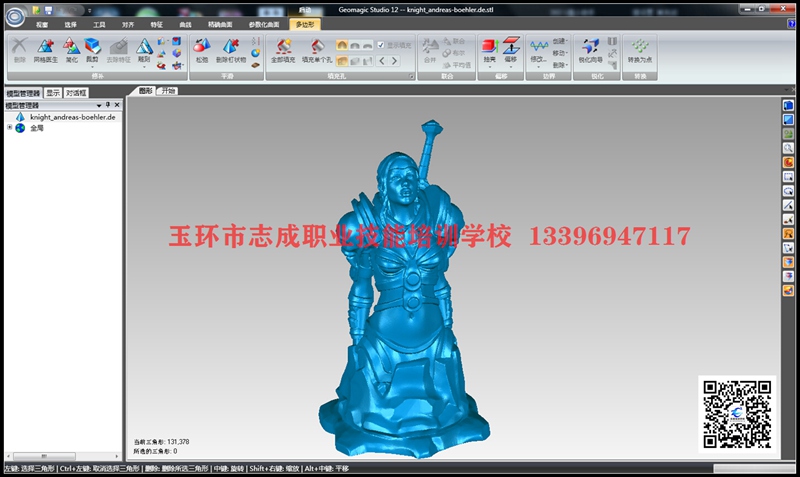The image size is (800, 477).
Task: Select the 去除特征 remove features tool
Action: point(118,51)
